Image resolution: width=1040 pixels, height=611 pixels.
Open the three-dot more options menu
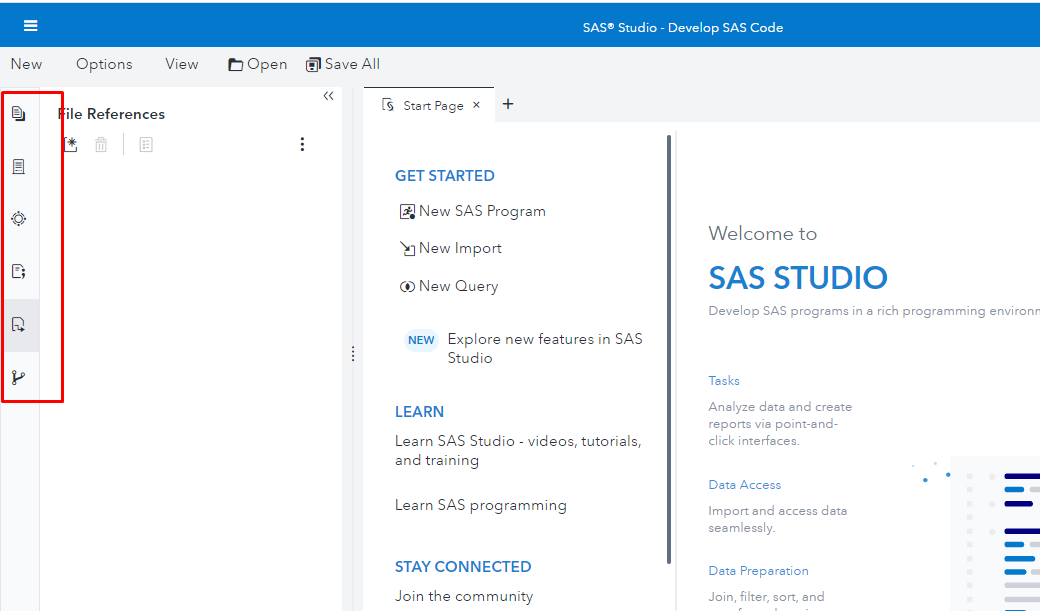(302, 144)
